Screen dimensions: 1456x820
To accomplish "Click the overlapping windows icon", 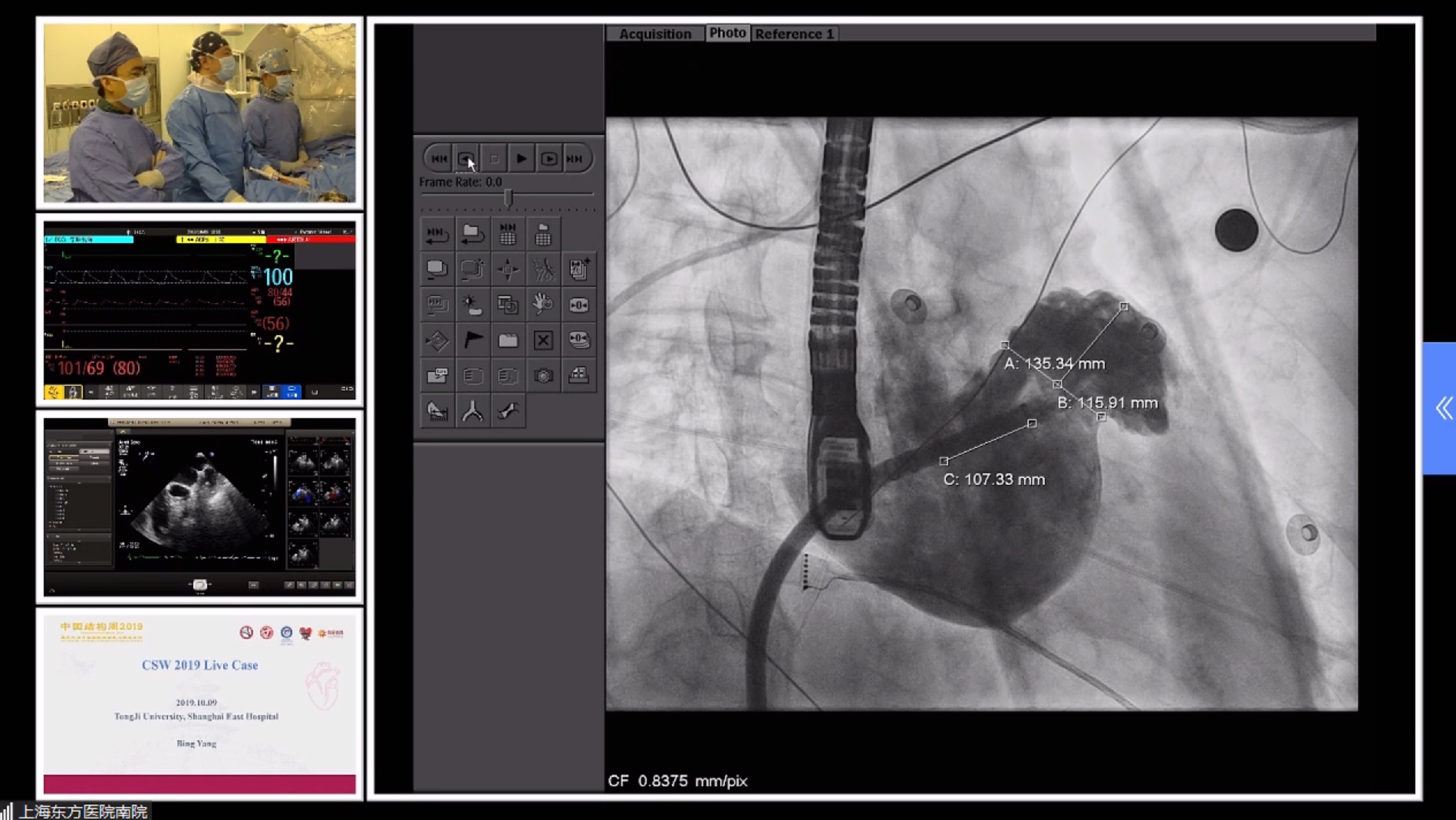I will [x=508, y=305].
